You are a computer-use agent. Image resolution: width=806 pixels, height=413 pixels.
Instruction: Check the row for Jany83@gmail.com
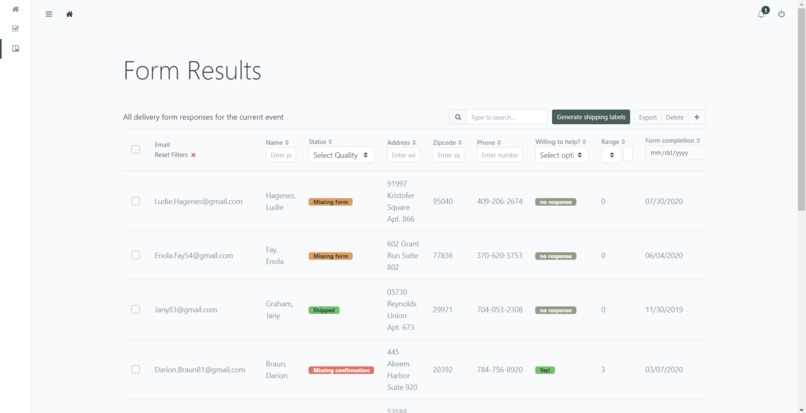point(135,310)
